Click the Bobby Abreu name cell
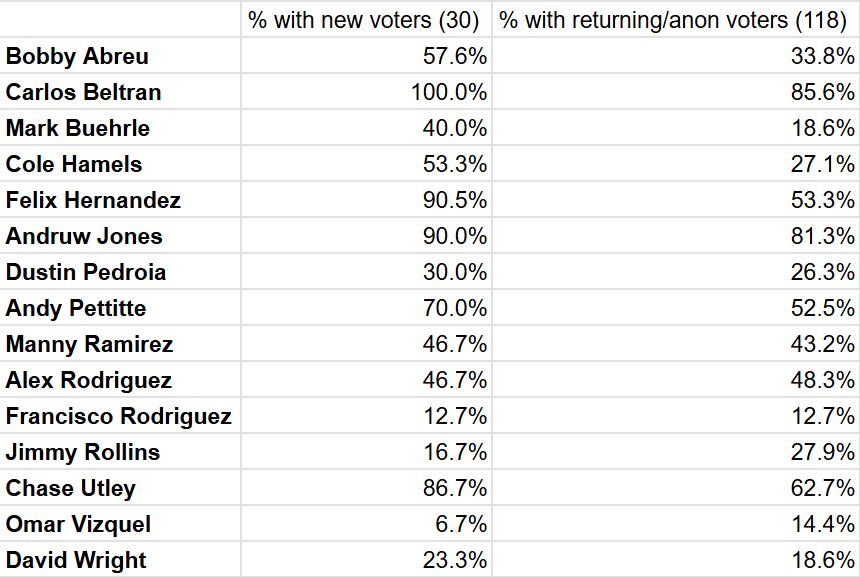Viewport: 860px width, 577px height. (x=77, y=57)
